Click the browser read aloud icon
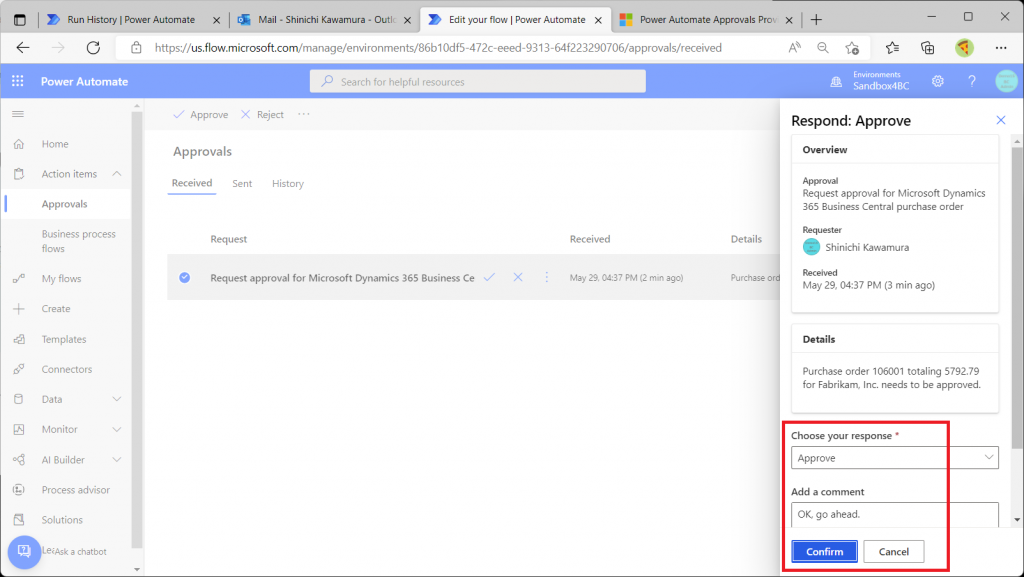 (794, 48)
